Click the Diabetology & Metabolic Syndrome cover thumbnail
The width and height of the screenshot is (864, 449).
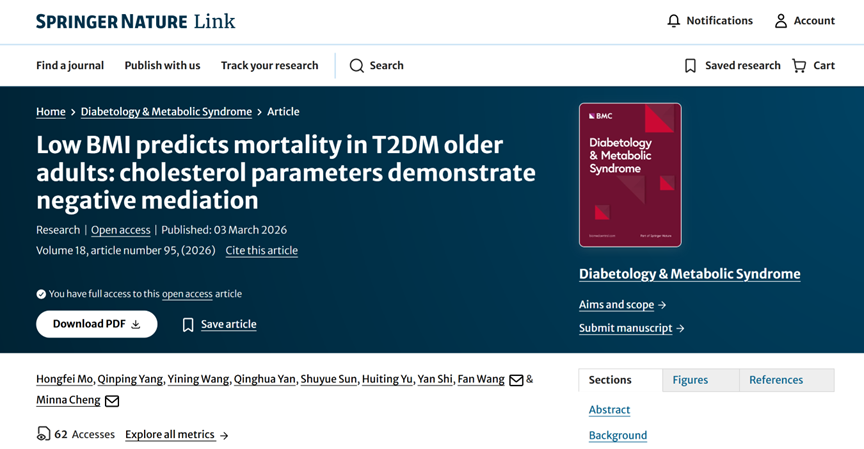tap(630, 175)
